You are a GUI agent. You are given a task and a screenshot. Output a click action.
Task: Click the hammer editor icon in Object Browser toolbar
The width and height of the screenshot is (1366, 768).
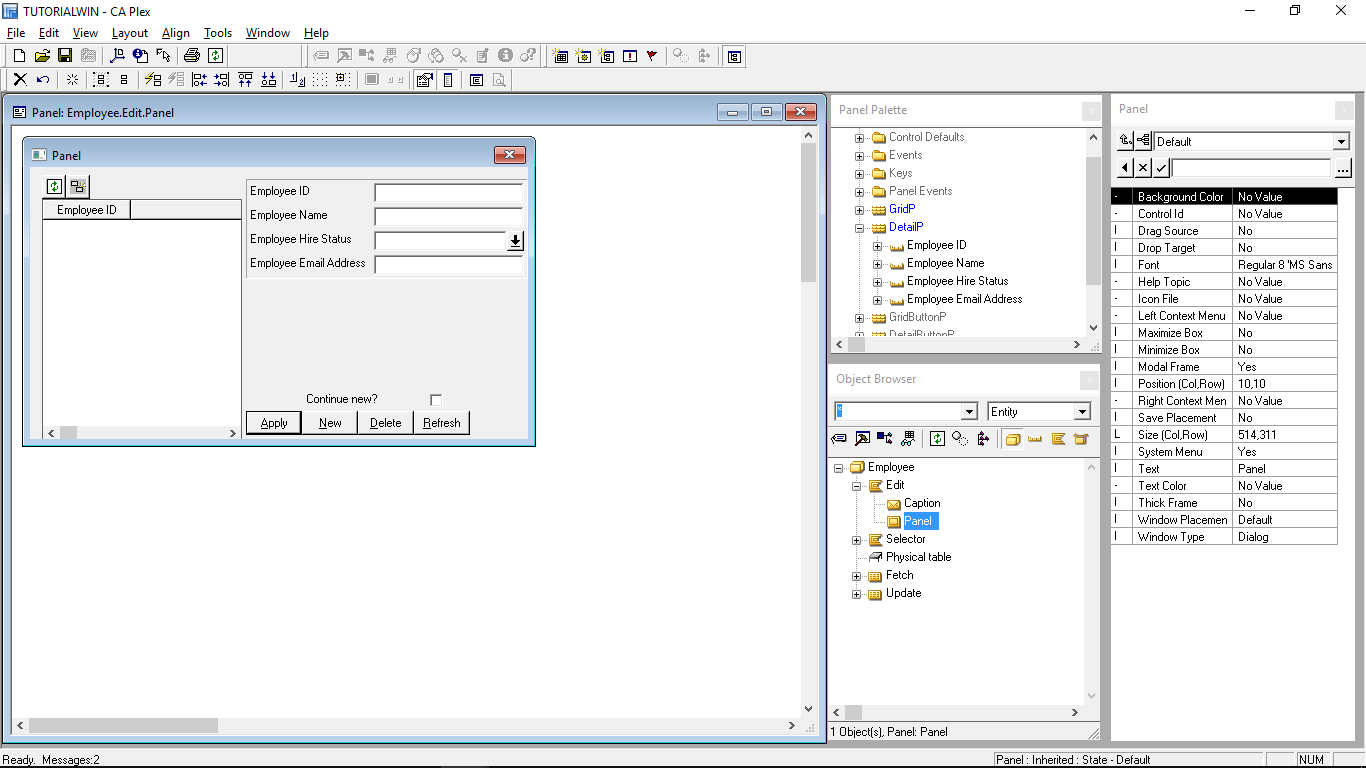pyautogui.click(x=862, y=438)
